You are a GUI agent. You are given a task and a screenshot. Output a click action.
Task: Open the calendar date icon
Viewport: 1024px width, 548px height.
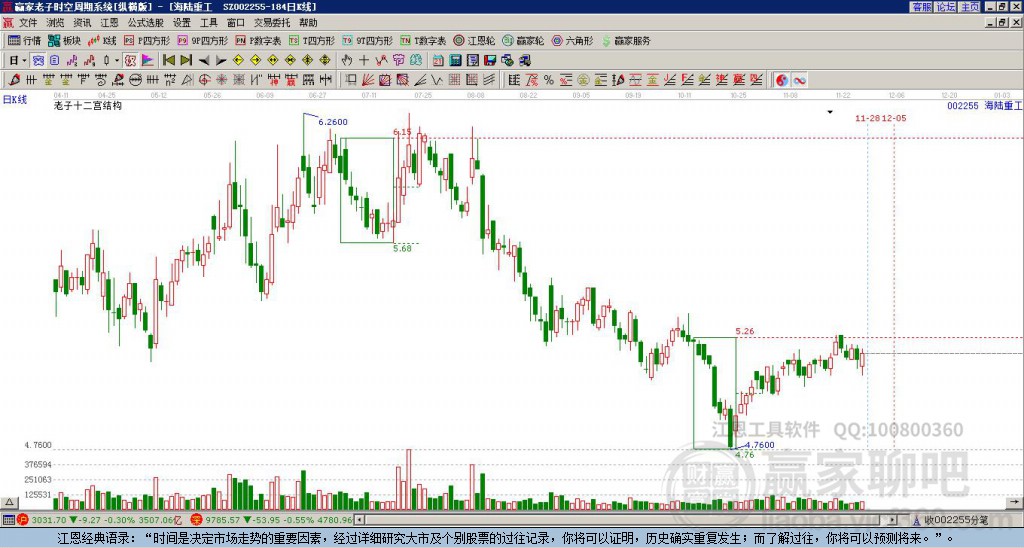point(438,60)
